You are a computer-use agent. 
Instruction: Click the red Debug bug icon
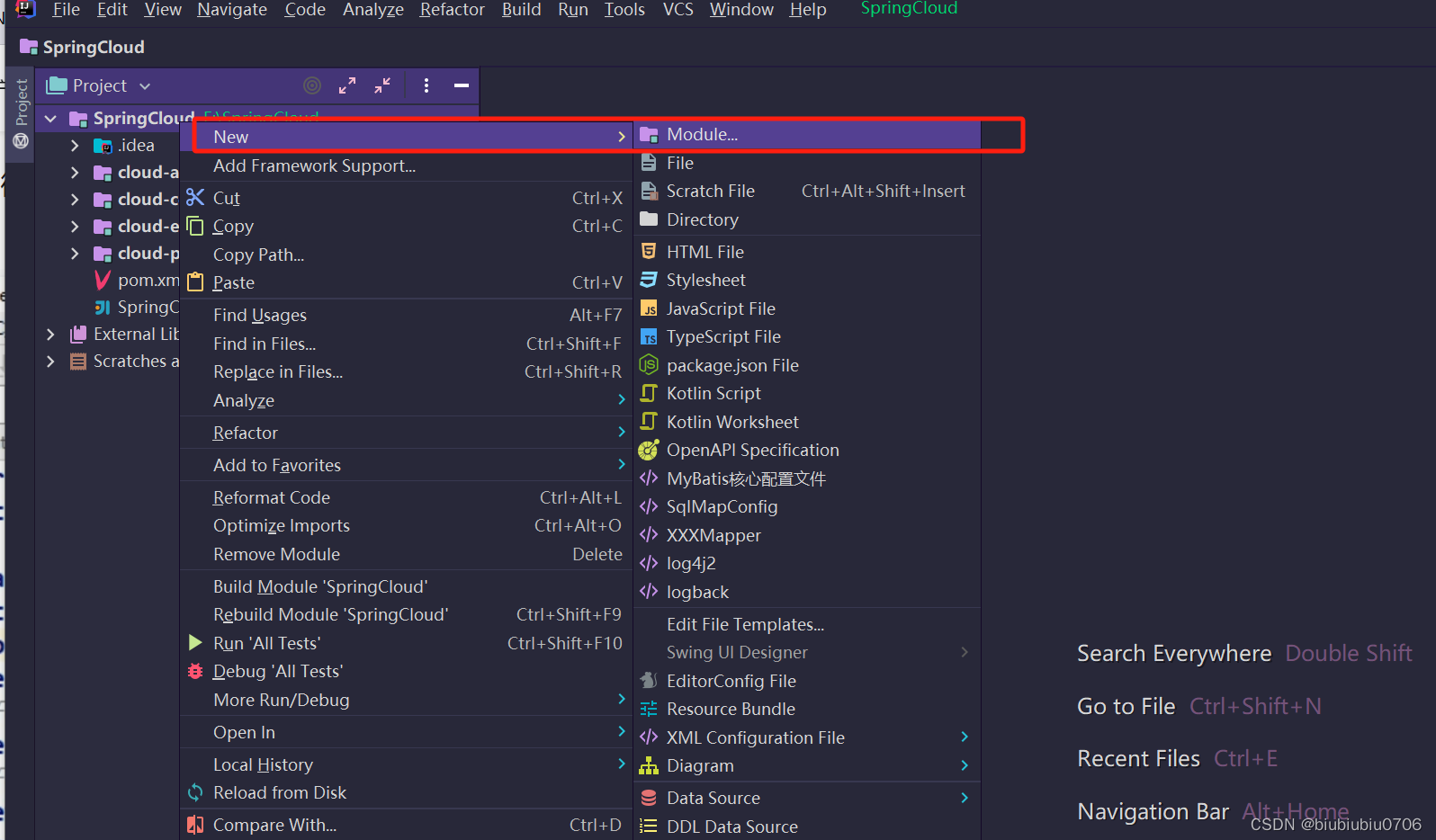(195, 671)
